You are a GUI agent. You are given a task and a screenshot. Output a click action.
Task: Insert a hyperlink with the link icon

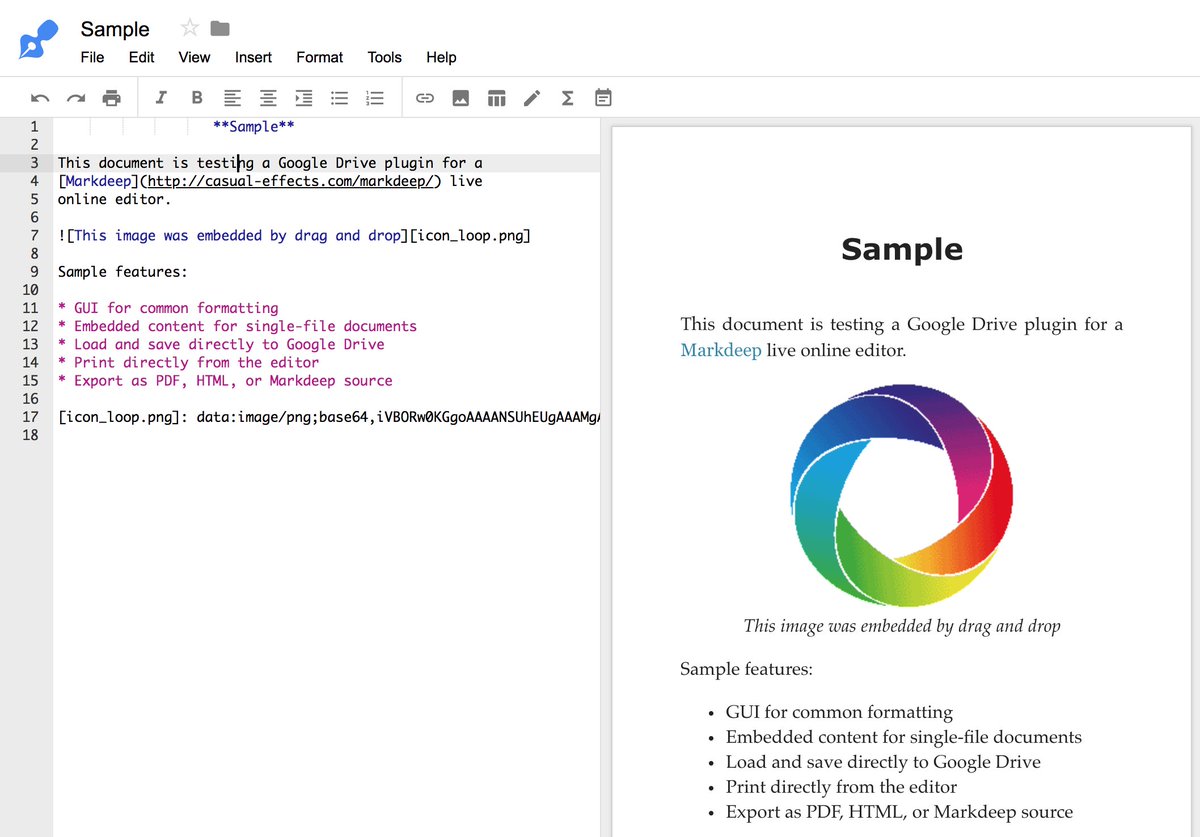pos(425,98)
